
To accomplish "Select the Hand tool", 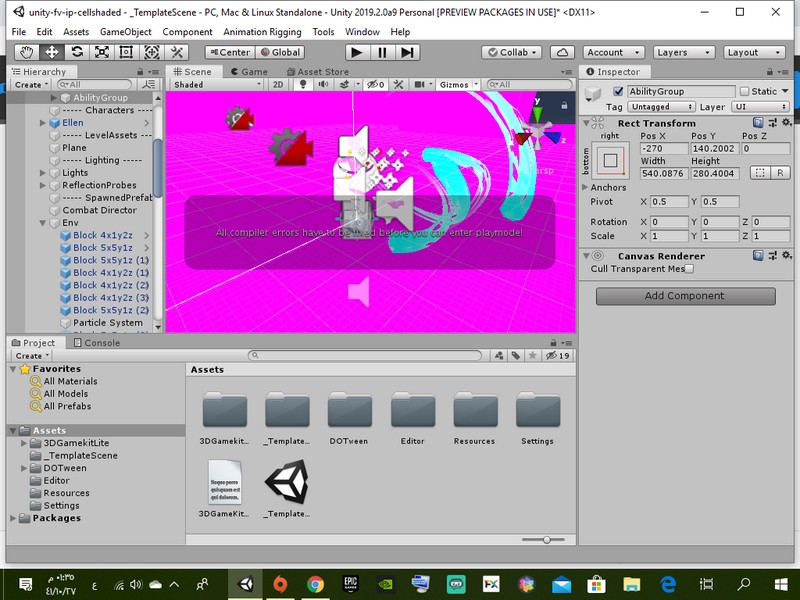I will [27, 52].
